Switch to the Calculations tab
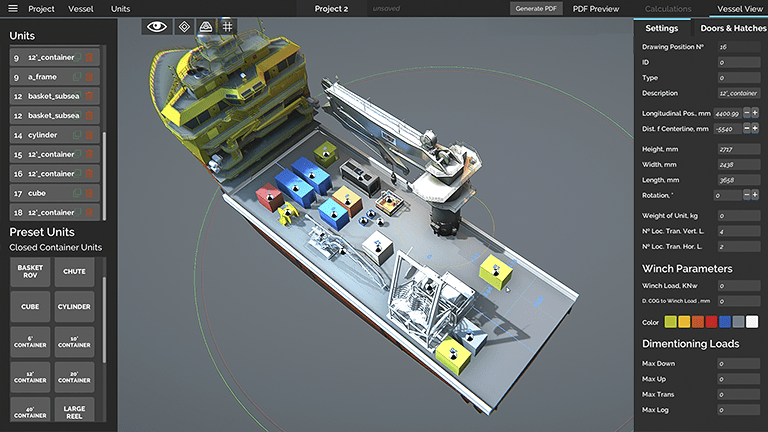The image size is (768, 432). (x=668, y=9)
